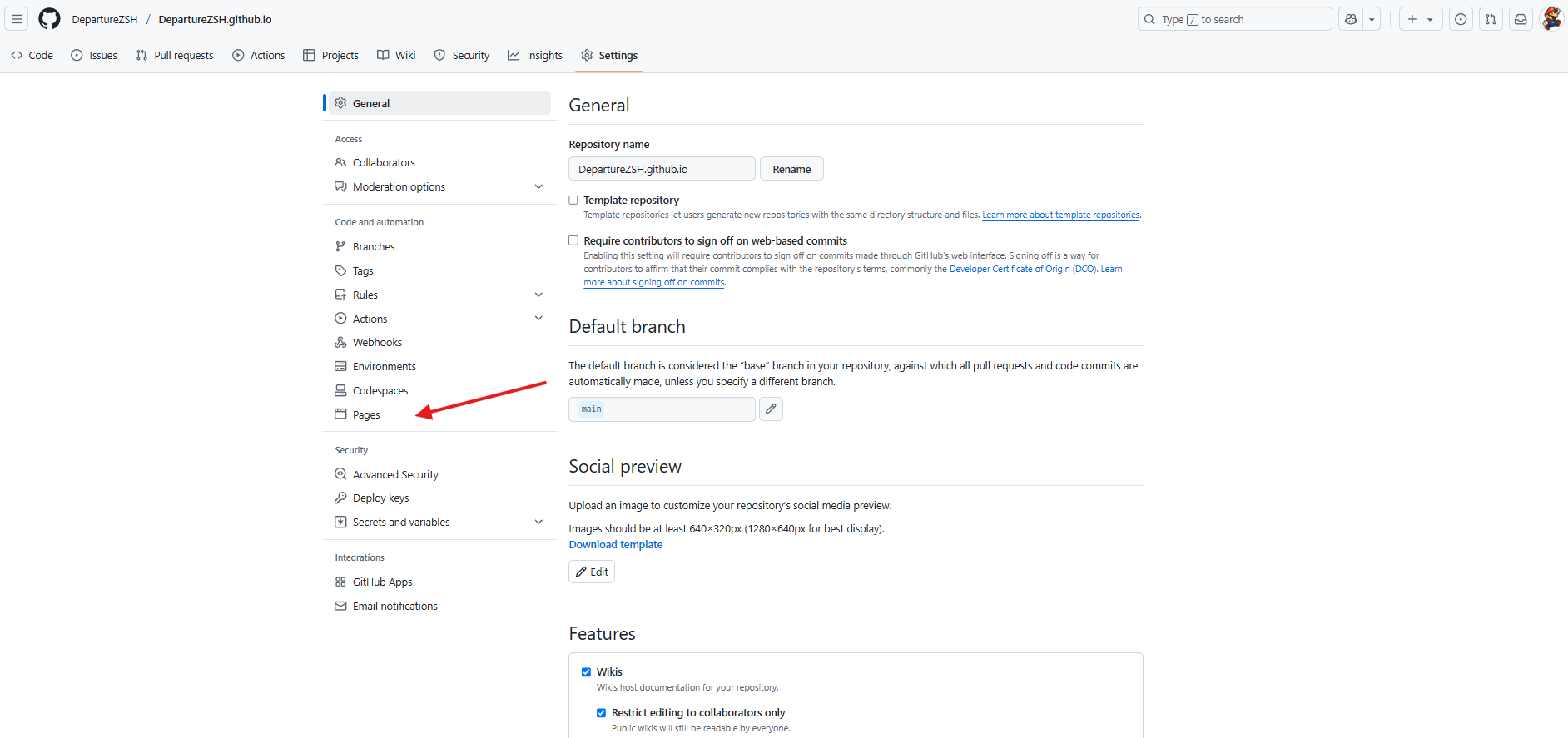Click the search box in header
Screen dimensions: 1568x738
(1234, 19)
